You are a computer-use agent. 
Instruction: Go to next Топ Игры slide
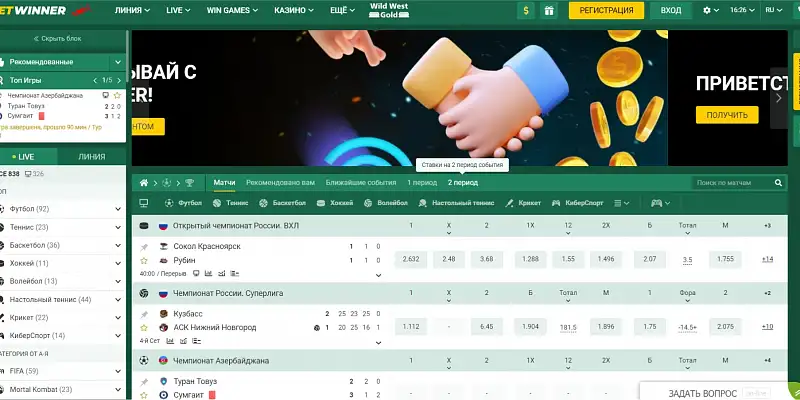pos(119,80)
